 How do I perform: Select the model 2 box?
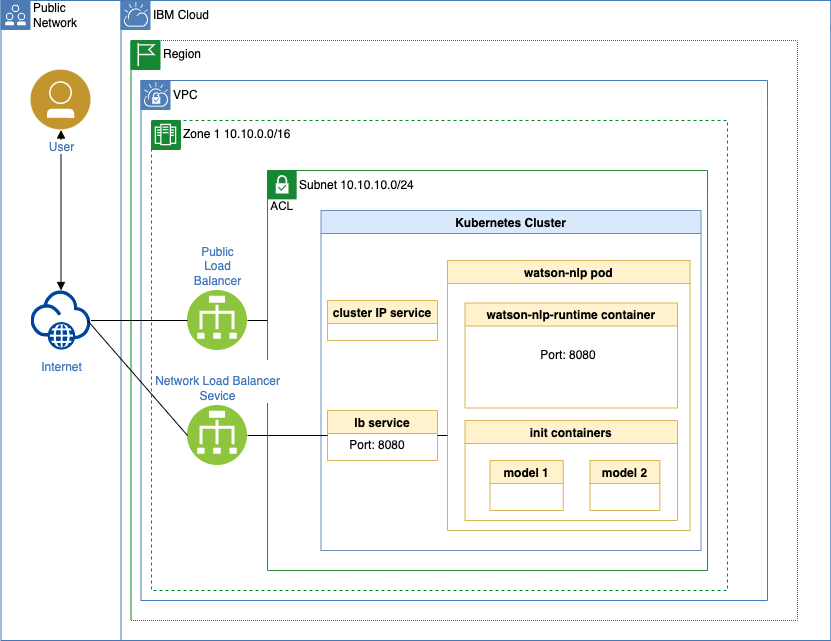pyautogui.click(x=625, y=485)
